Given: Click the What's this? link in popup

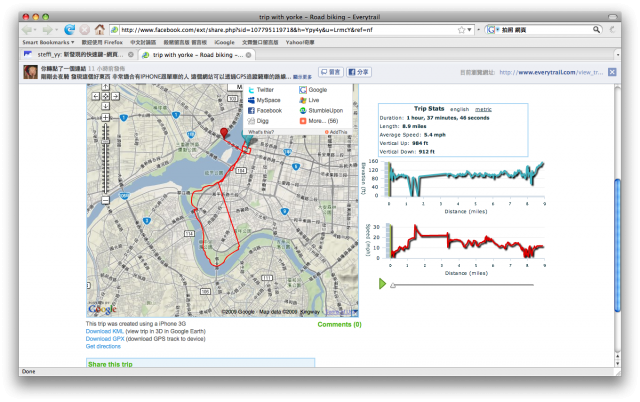Looking at the screenshot, I should pyautogui.click(x=261, y=132).
